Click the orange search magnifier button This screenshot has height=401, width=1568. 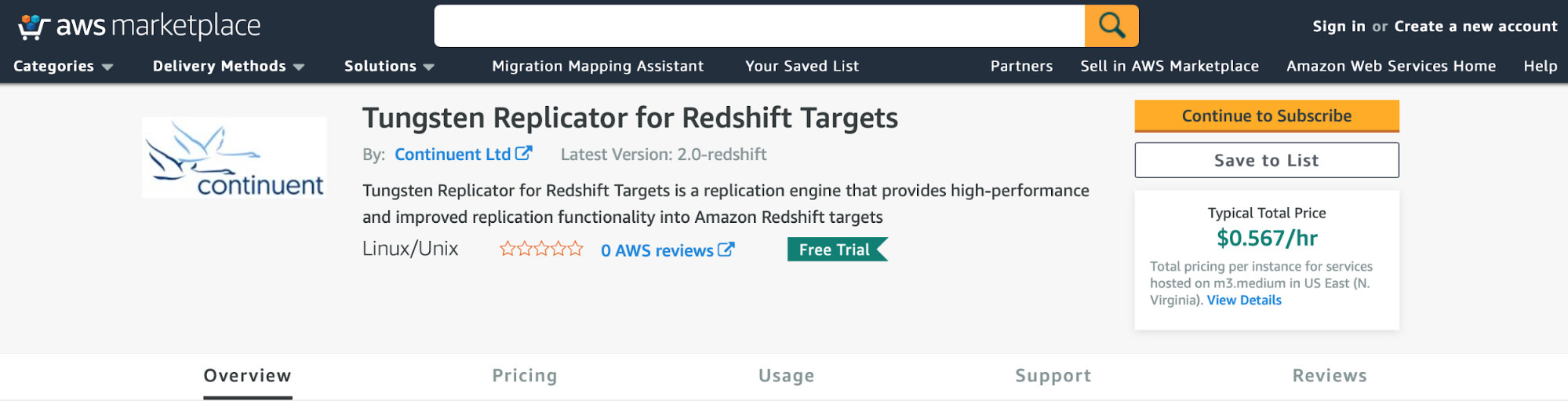point(1111,26)
